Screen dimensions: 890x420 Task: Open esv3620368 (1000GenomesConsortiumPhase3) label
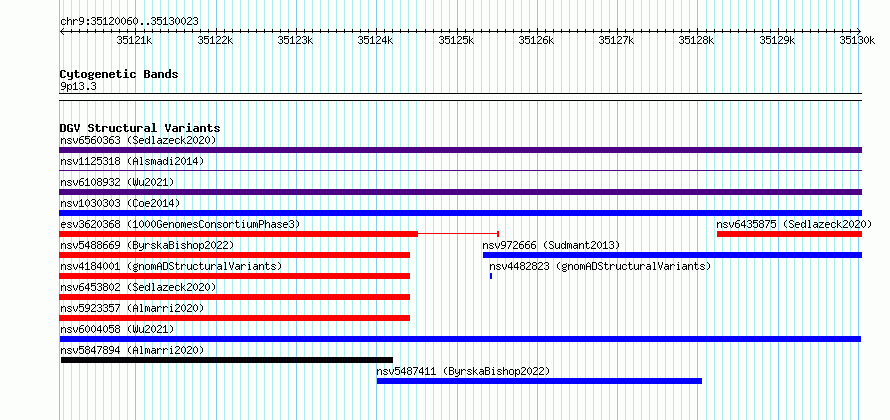click(180, 224)
